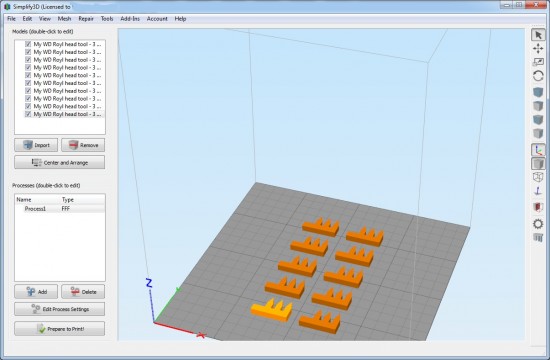Image resolution: width=550 pixels, height=360 pixels.
Task: Delete the selected process
Action: pyautogui.click(x=83, y=292)
